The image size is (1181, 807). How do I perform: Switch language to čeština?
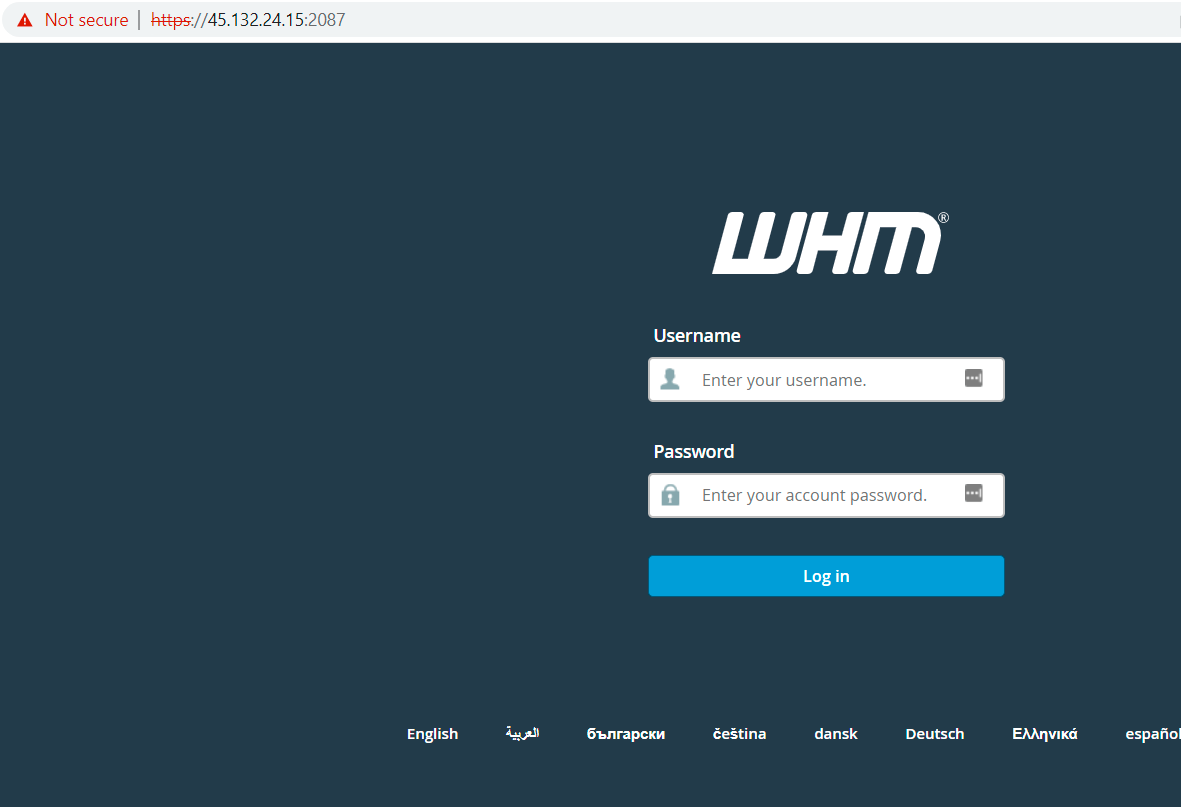[x=740, y=734]
